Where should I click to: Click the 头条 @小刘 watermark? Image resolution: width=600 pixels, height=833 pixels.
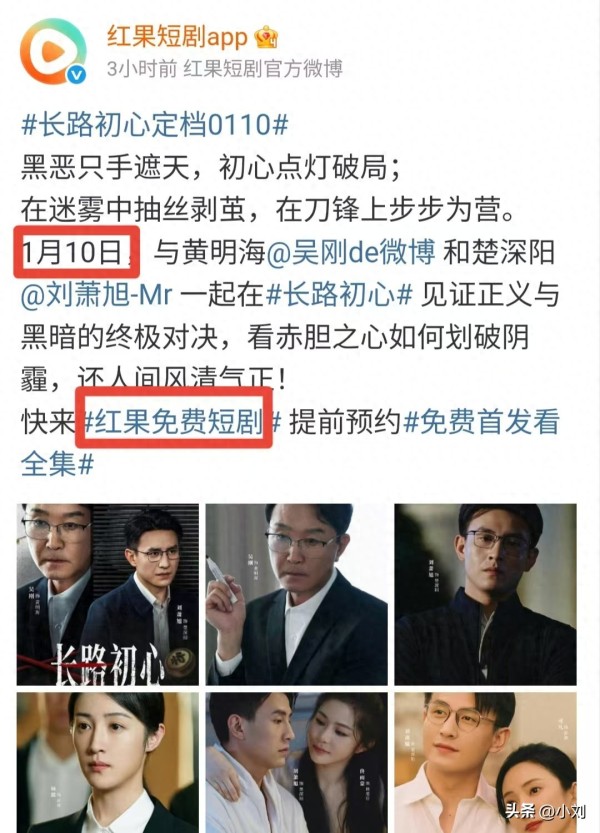point(545,811)
